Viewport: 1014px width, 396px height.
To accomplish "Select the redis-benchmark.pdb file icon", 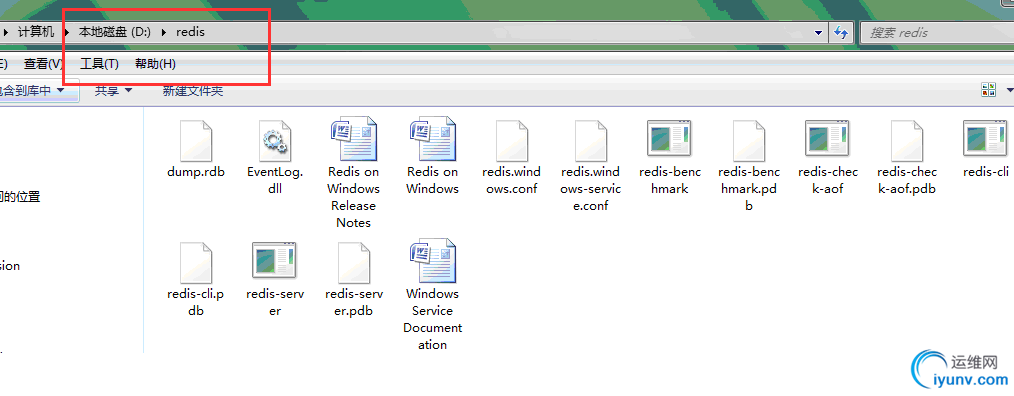I will pos(749,140).
